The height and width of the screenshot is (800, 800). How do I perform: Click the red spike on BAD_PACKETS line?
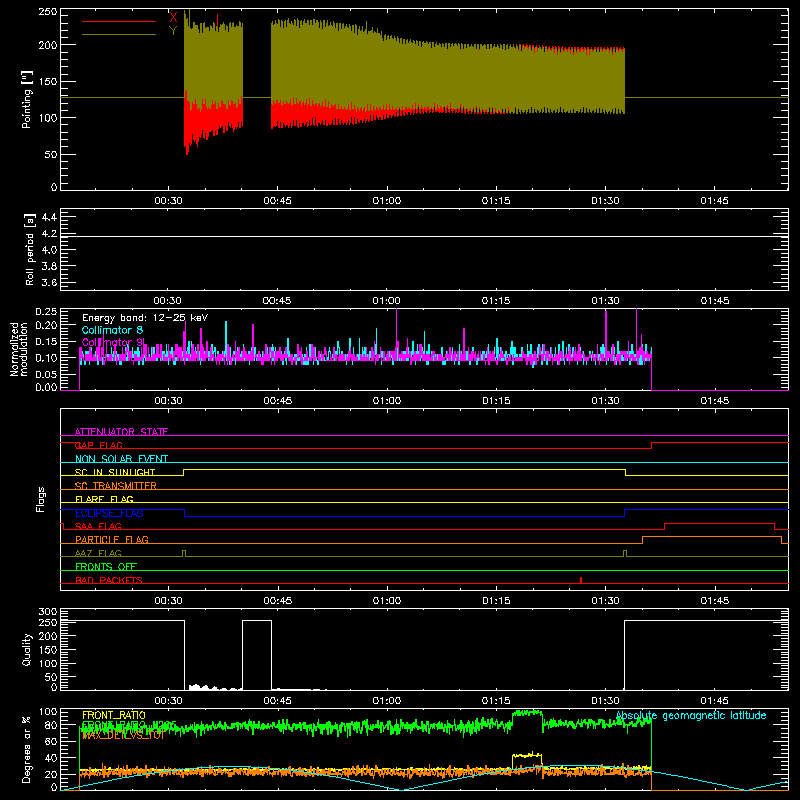point(581,580)
